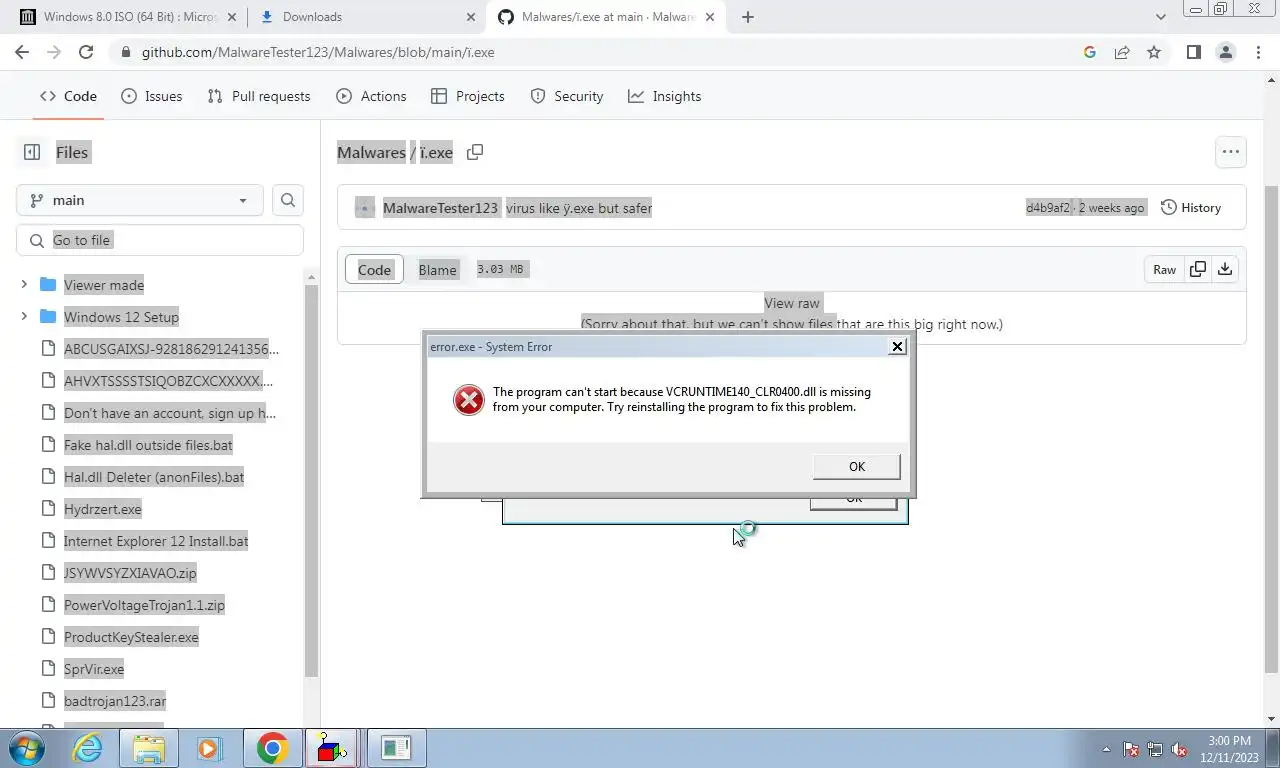Open the Google icon in the address bar
Image resolution: width=1280 pixels, height=768 pixels.
coord(1090,52)
